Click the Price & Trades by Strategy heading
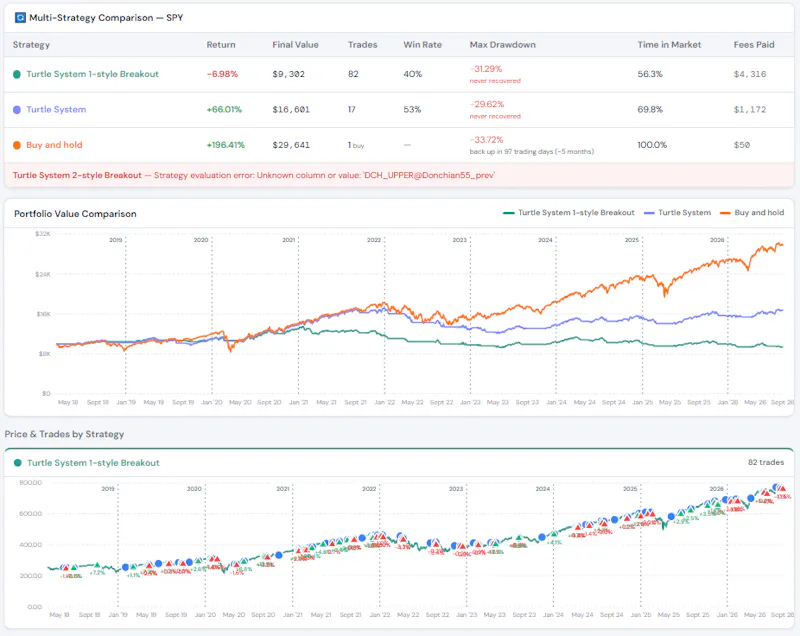The width and height of the screenshot is (800, 636). coord(64,434)
